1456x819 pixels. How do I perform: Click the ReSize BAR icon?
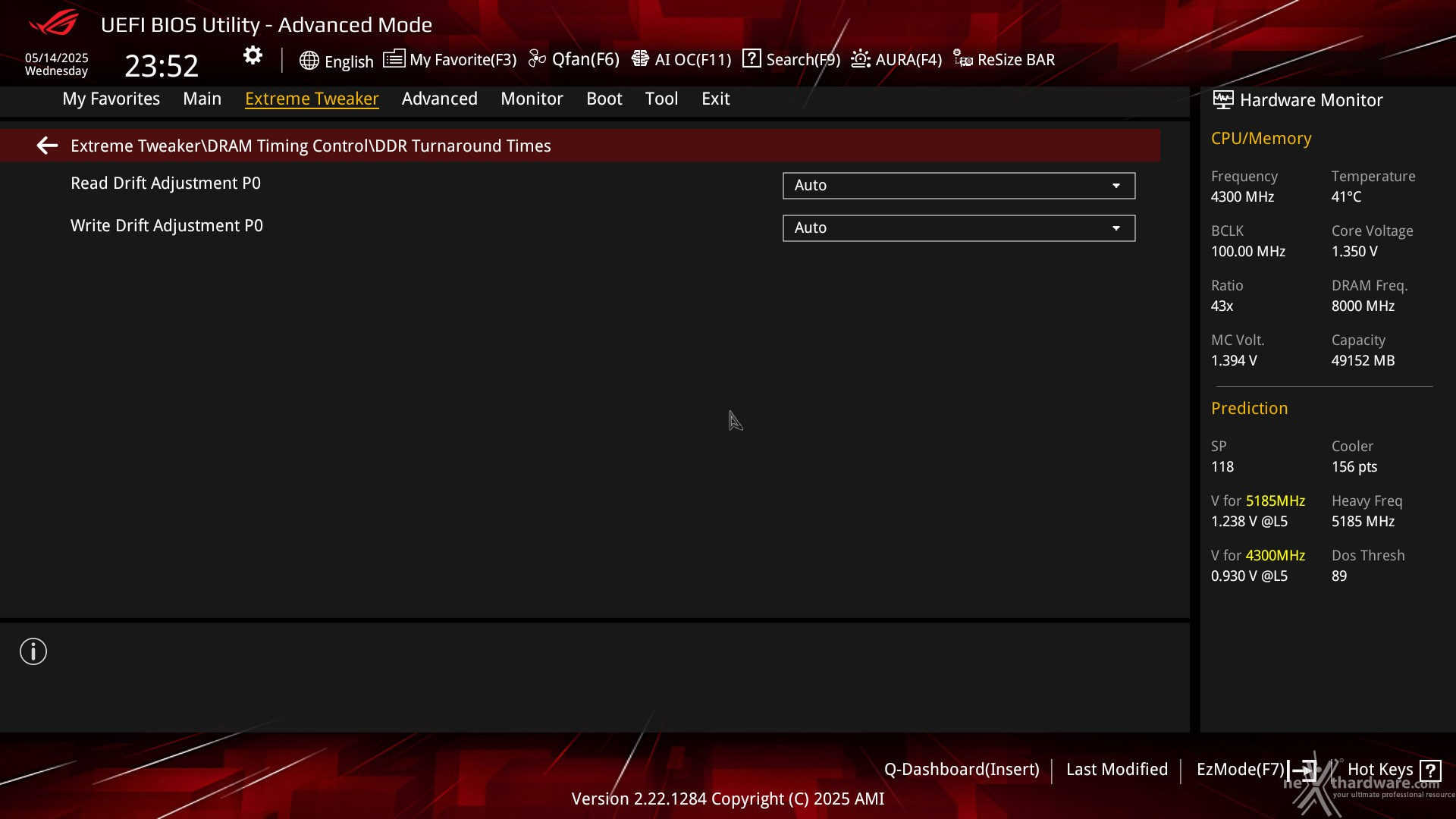[x=963, y=59]
